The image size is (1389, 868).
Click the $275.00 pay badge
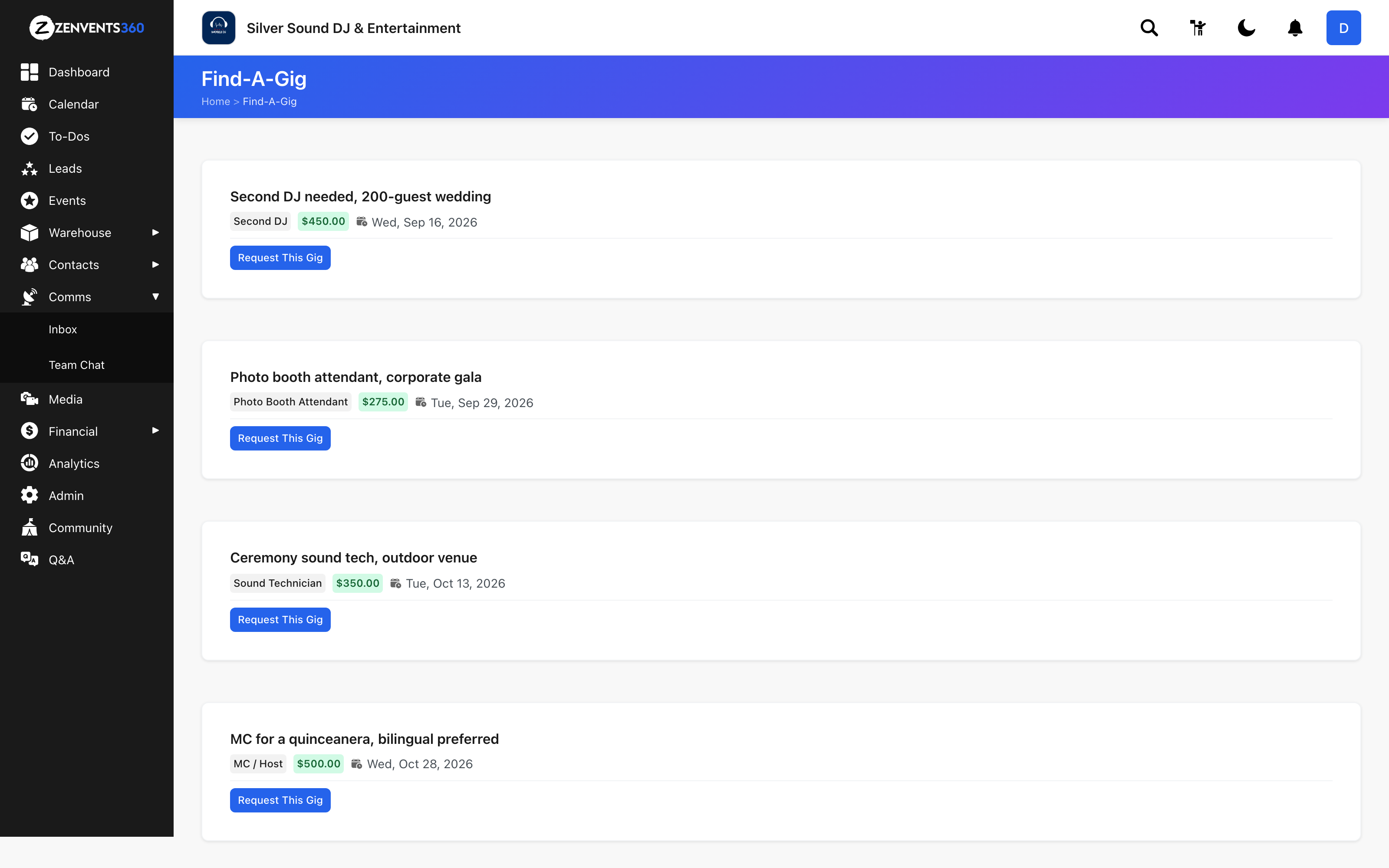[x=383, y=402]
